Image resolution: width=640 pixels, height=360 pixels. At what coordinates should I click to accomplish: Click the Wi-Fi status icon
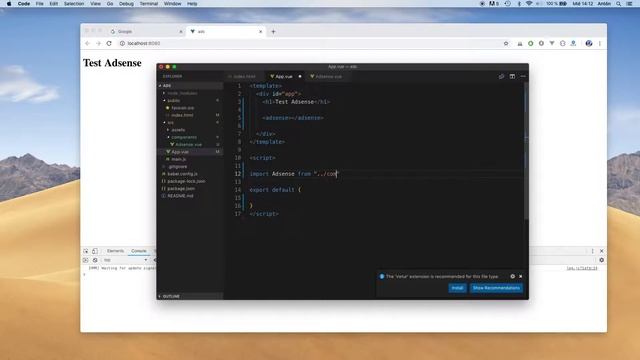529,4
